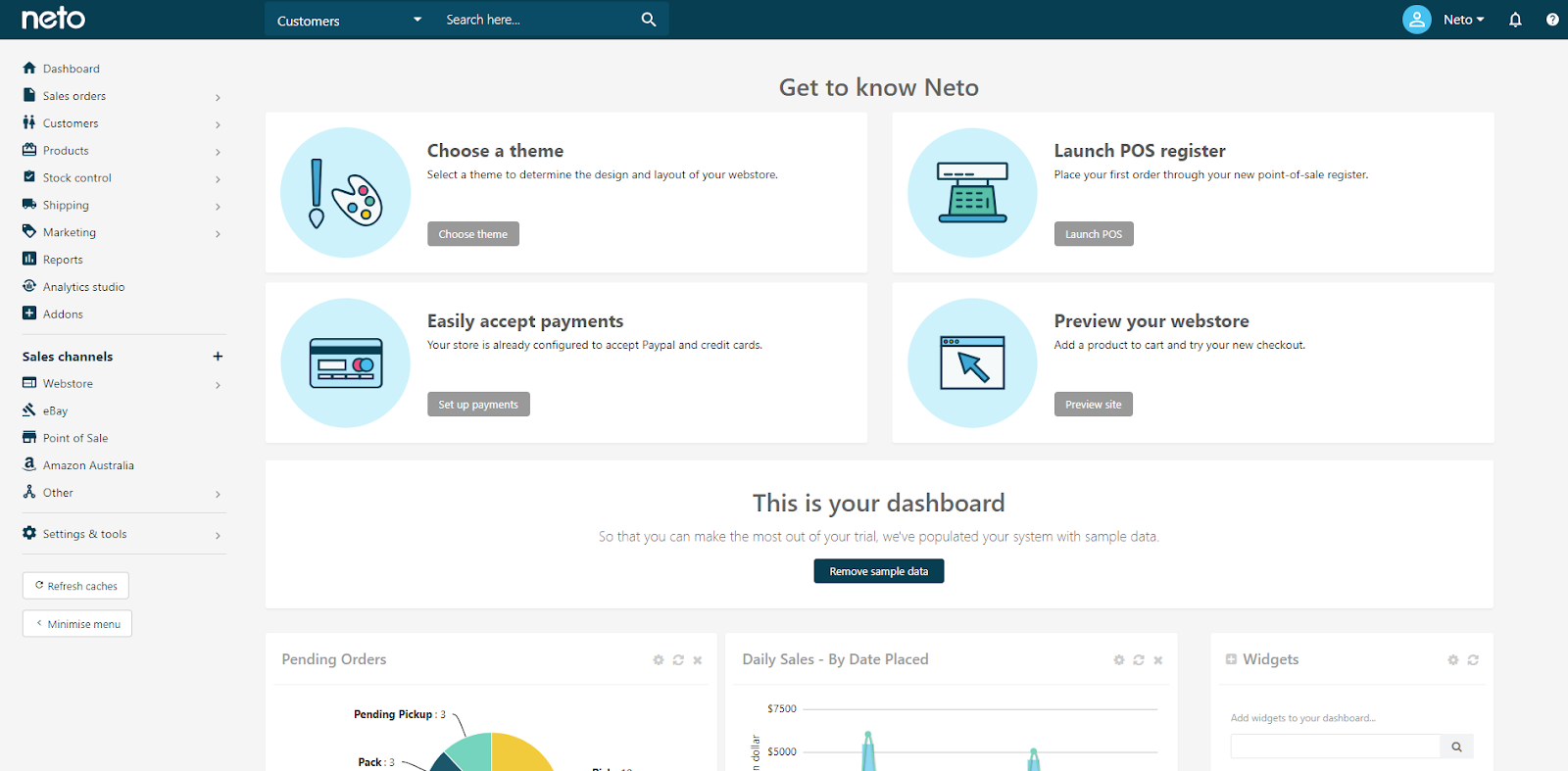Click the Customers people icon
The image size is (1568, 771).
click(29, 122)
